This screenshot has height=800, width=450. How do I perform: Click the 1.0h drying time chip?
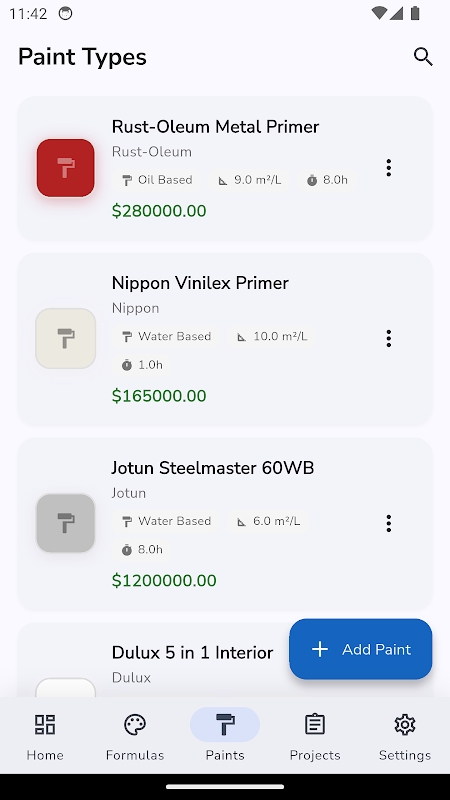(142, 365)
